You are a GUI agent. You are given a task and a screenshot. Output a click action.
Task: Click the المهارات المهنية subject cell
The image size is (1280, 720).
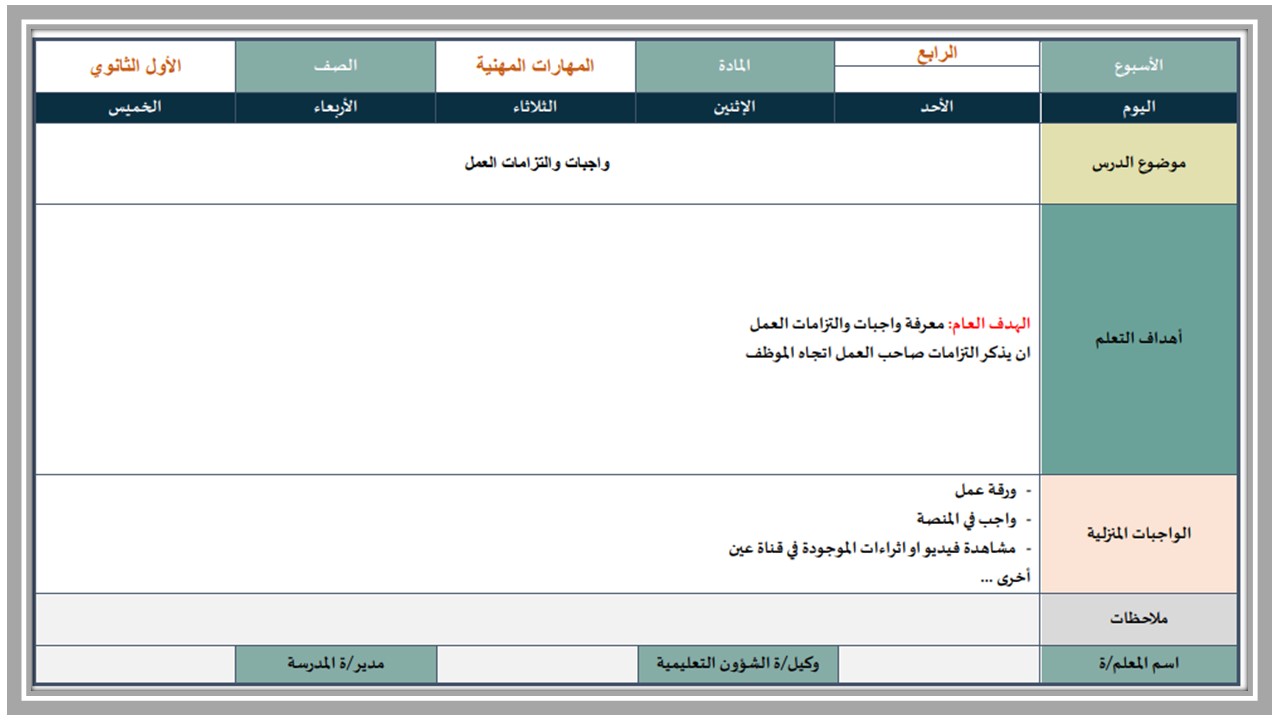[535, 66]
